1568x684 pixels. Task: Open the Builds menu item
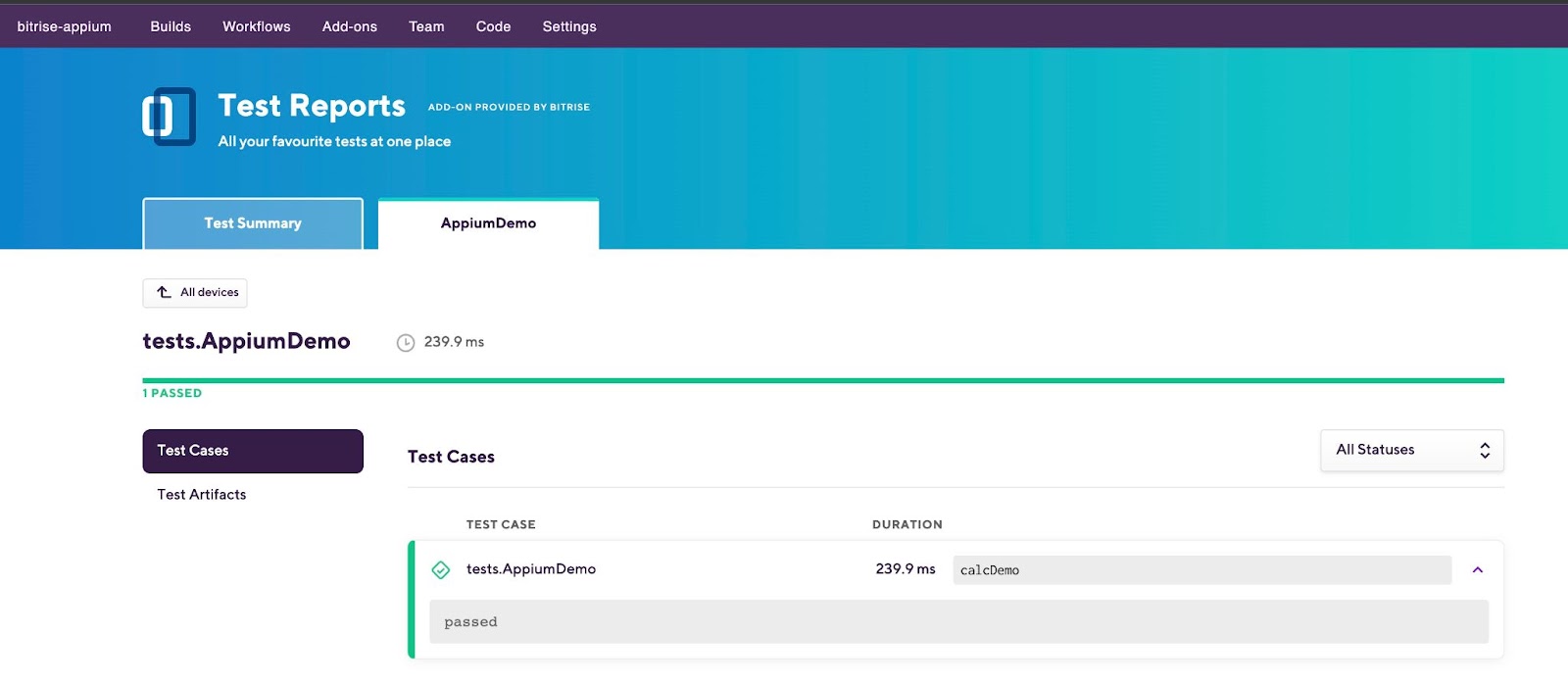pos(171,26)
